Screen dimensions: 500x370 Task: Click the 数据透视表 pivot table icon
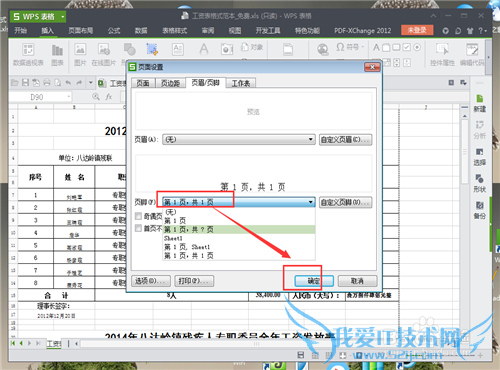point(28,50)
